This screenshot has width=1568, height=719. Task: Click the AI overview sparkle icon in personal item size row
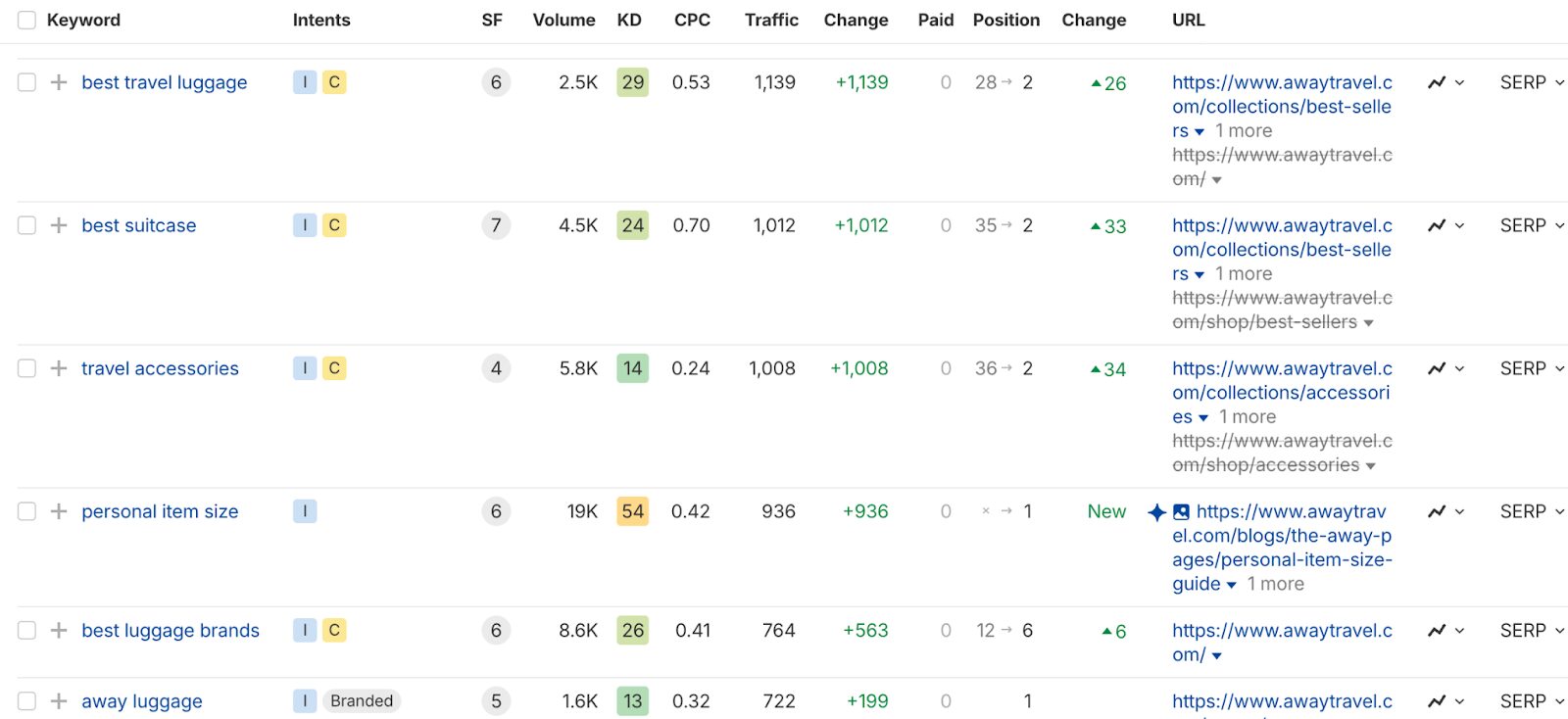point(1157,511)
